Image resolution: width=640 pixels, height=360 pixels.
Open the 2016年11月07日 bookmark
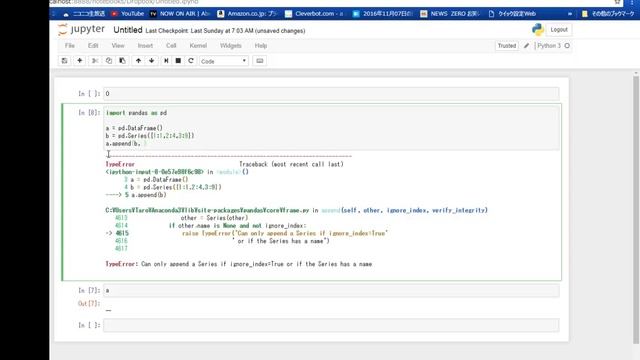(x=382, y=13)
